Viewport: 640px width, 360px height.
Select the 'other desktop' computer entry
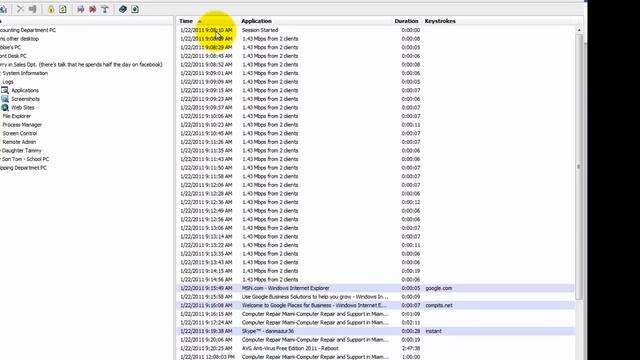[x=20, y=39]
